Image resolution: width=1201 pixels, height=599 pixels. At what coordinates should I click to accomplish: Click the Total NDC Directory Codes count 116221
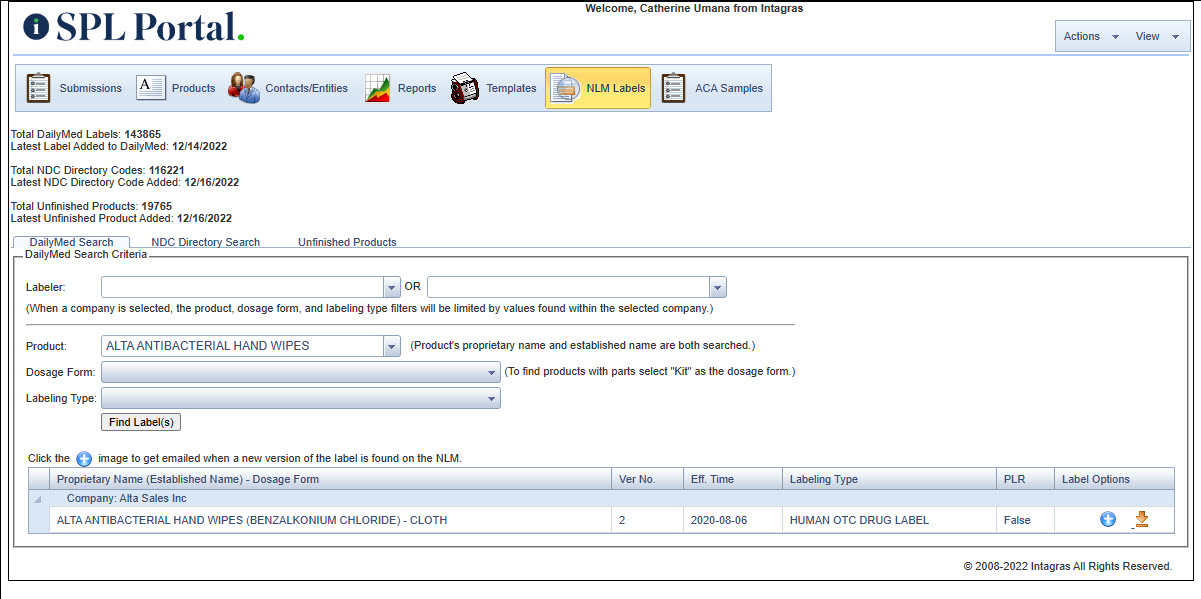(167, 170)
